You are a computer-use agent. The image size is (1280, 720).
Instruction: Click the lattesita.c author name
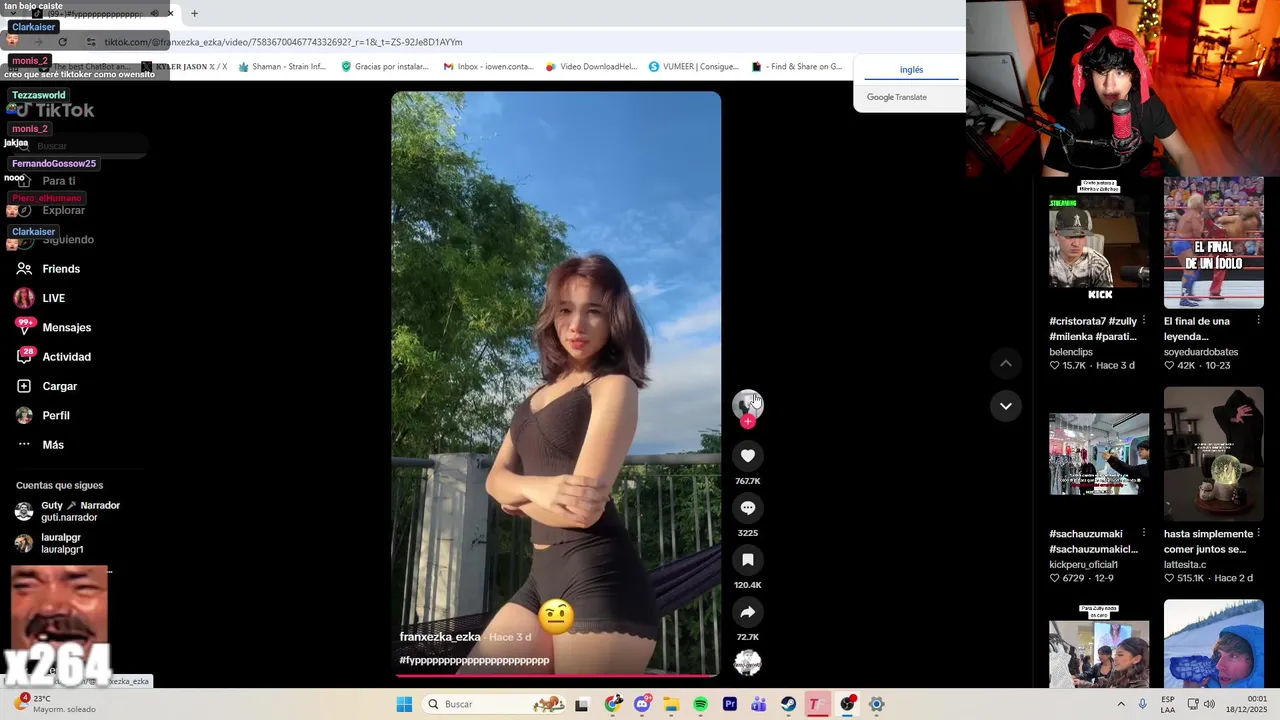tap(1185, 565)
